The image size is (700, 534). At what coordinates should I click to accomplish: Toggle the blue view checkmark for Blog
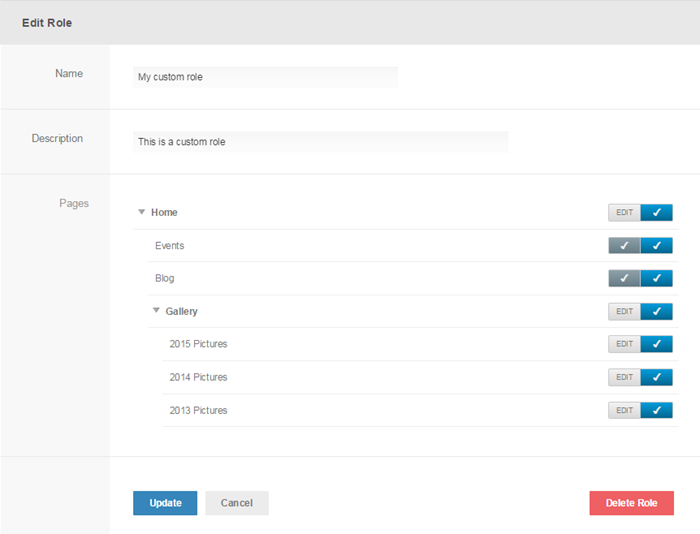656,278
